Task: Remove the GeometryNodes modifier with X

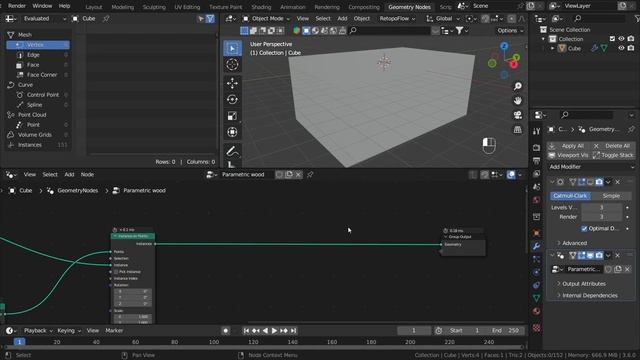Action: point(618,256)
